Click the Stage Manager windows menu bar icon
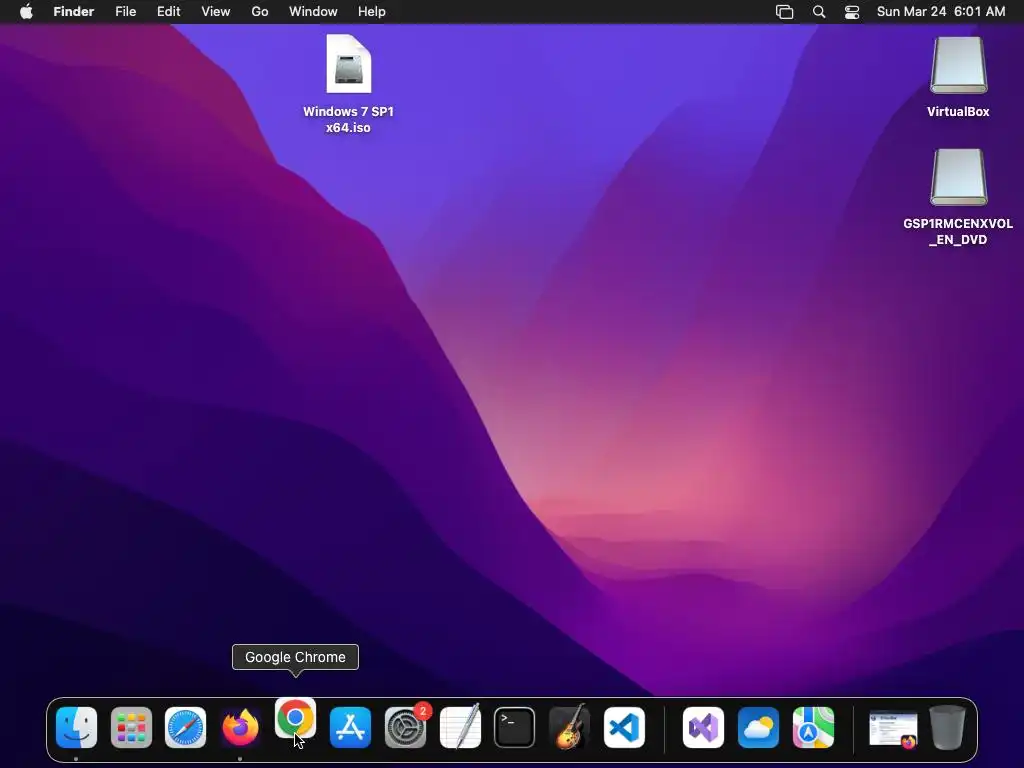The height and width of the screenshot is (768, 1024). (x=784, y=12)
